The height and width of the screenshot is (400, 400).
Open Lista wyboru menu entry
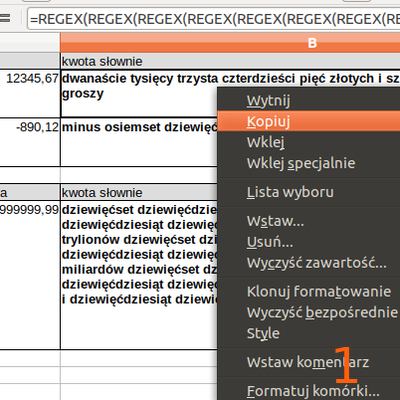[x=309, y=192]
